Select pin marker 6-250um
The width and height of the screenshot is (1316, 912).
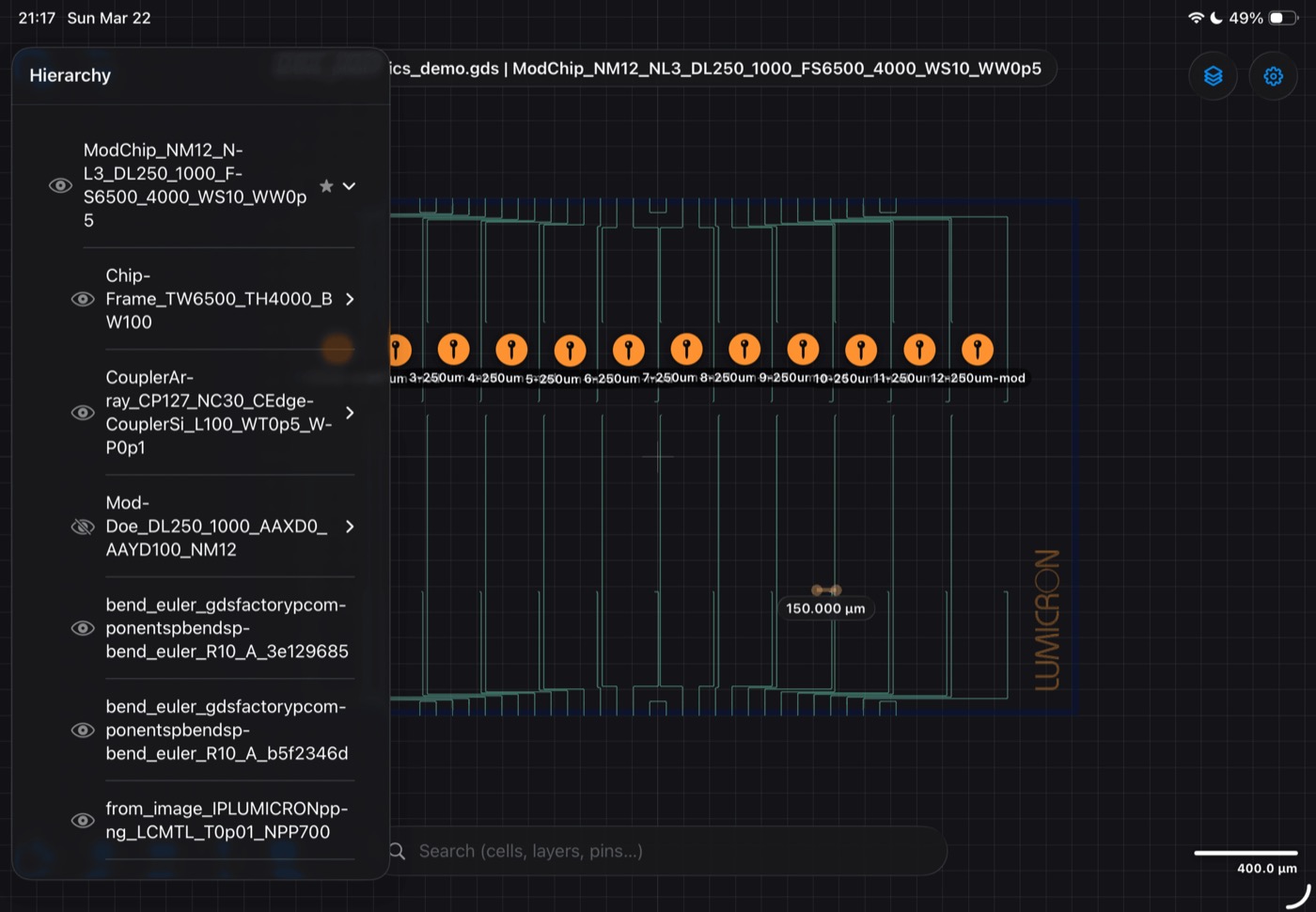coord(628,351)
